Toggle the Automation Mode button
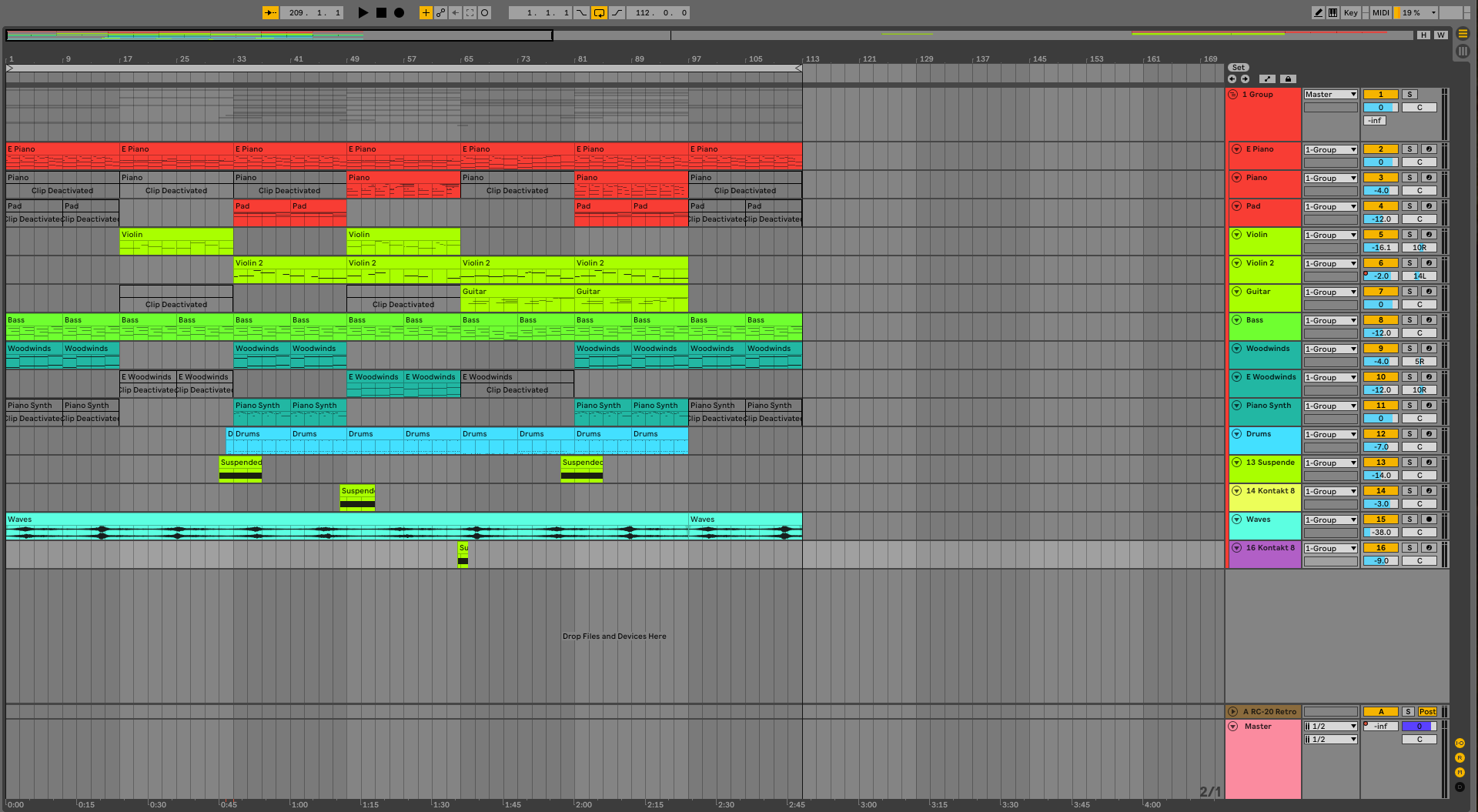 pyautogui.click(x=1267, y=79)
